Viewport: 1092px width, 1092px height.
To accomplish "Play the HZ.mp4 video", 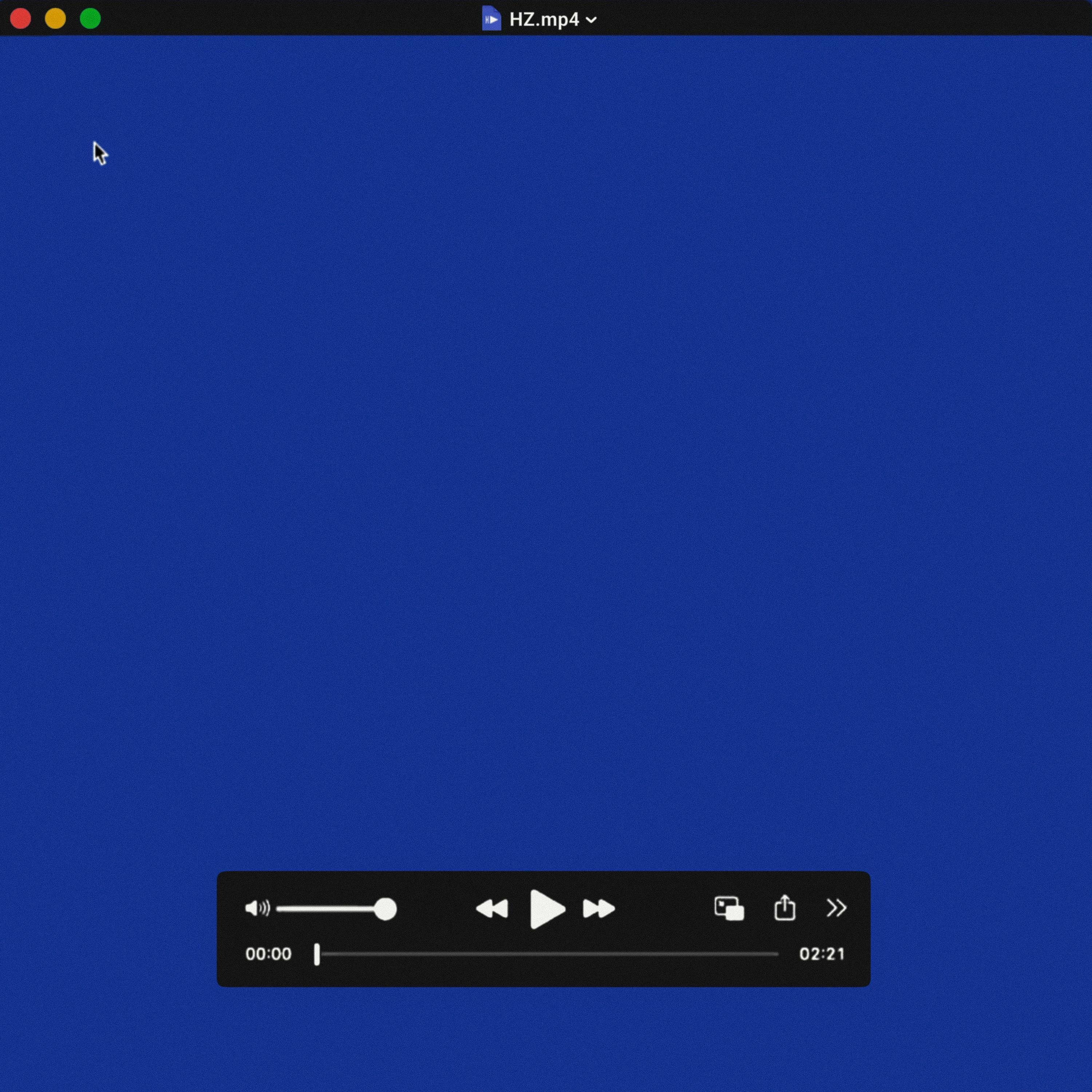I will click(x=546, y=909).
